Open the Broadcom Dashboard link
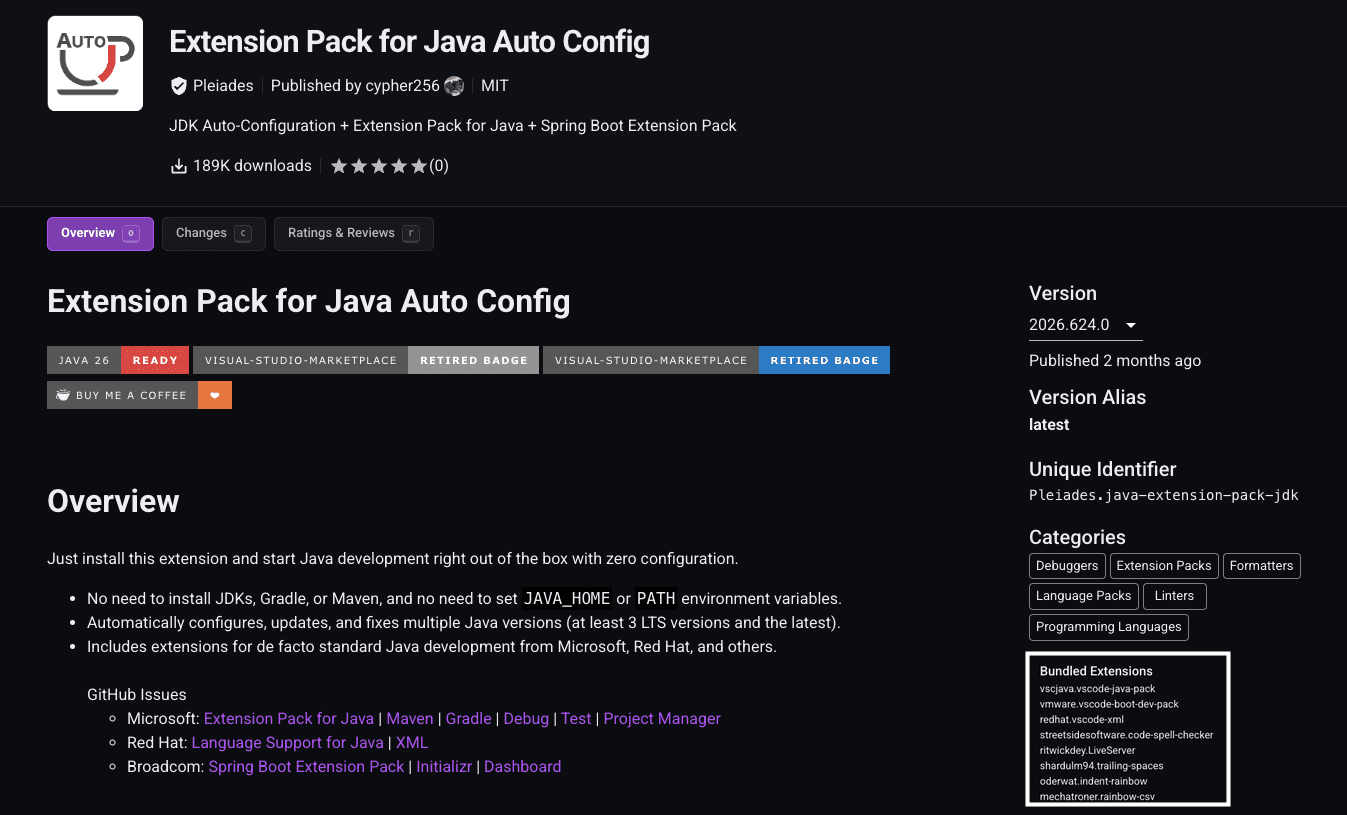This screenshot has width=1347, height=815. tap(523, 767)
